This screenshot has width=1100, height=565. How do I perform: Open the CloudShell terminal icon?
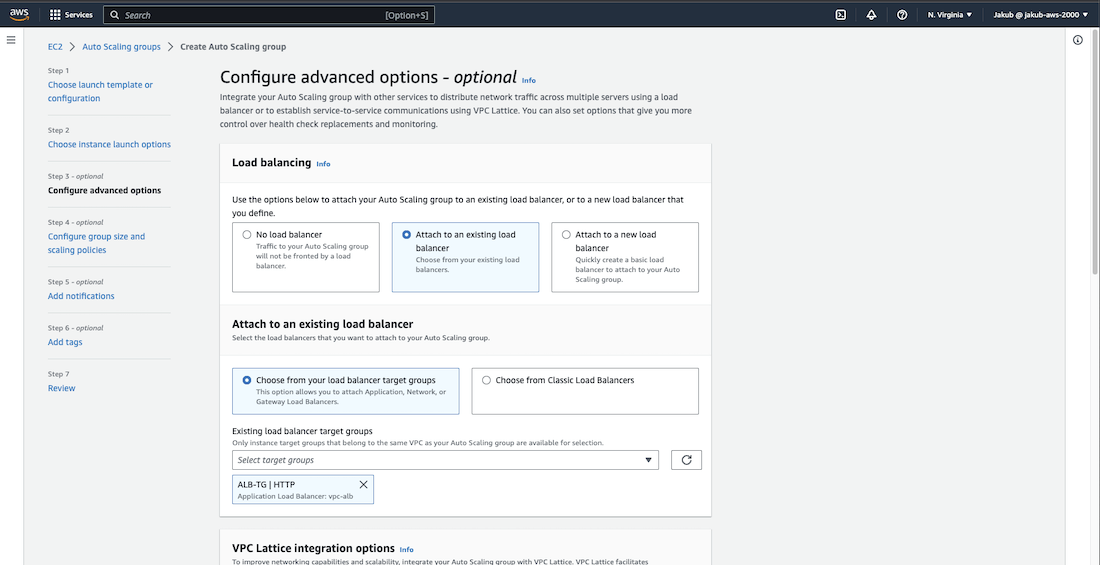[x=841, y=15]
